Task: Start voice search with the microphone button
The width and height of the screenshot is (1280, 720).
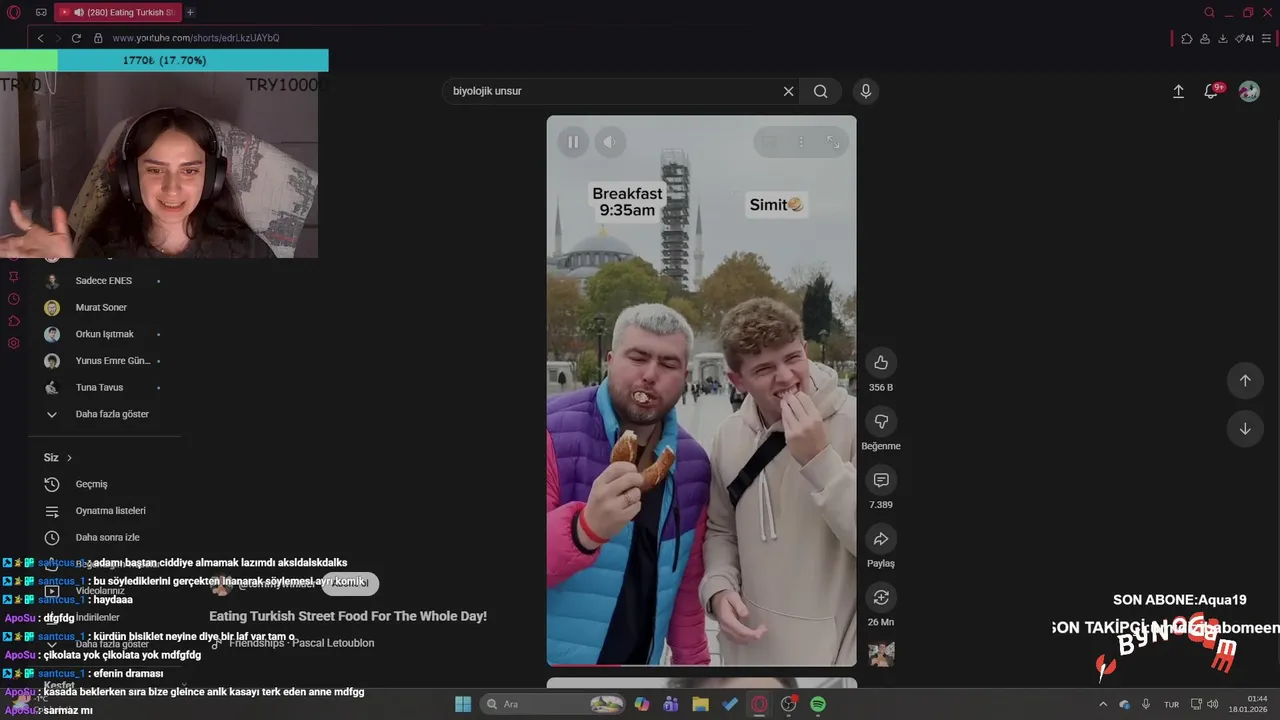Action: [x=866, y=91]
